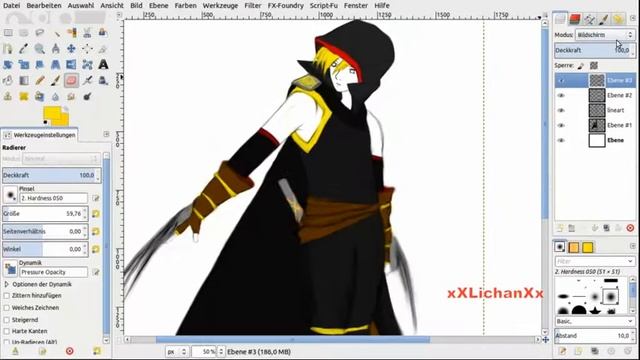This screenshot has height=360, width=640.
Task: Hide the Ebene #3 layer
Action: (561, 80)
